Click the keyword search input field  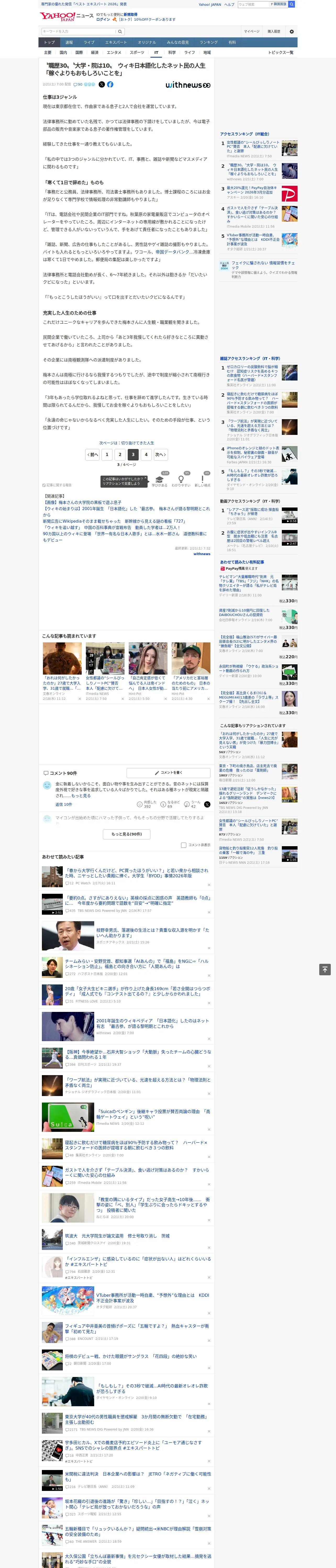click(x=79, y=32)
